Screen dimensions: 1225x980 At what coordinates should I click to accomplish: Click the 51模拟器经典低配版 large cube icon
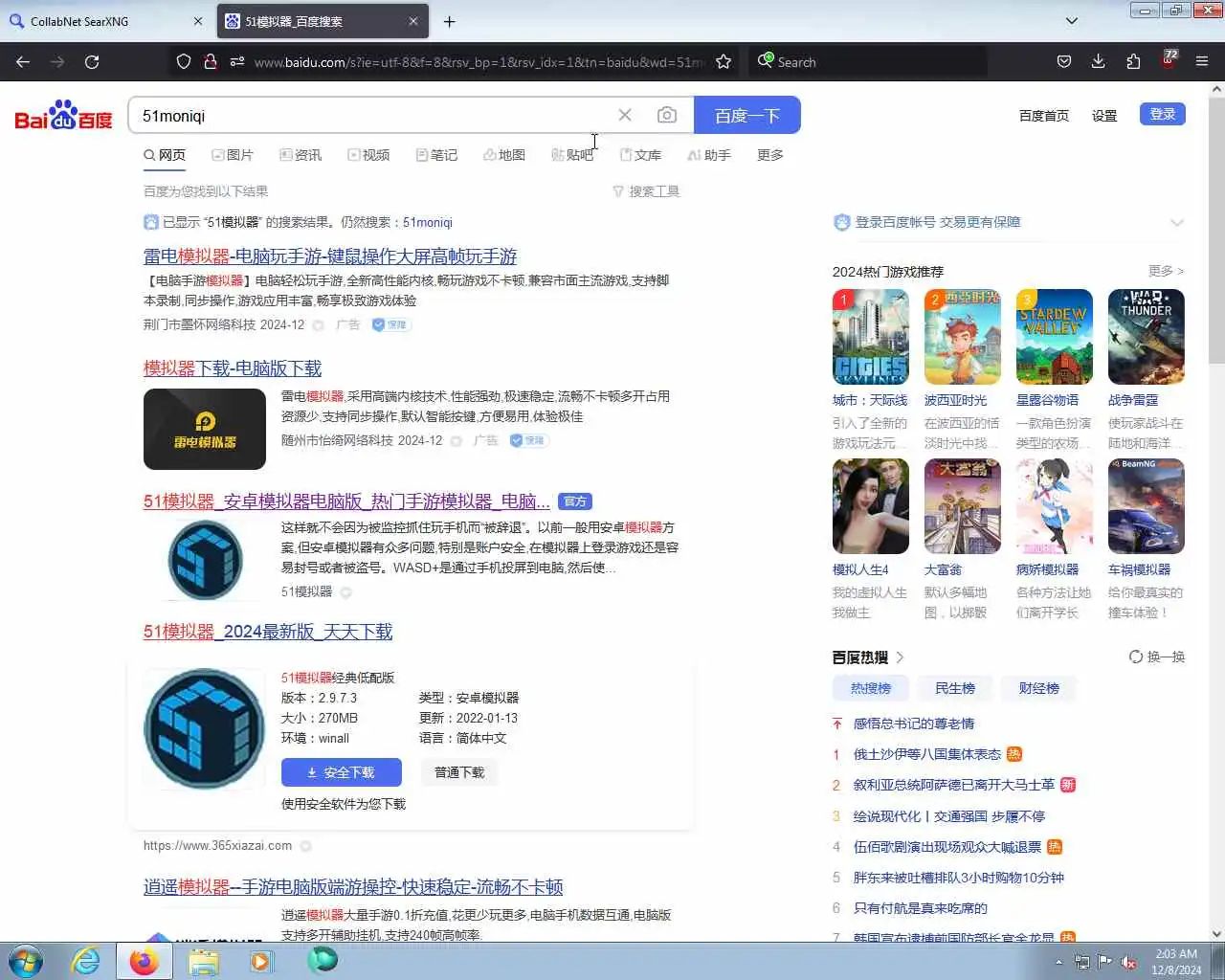pos(204,729)
